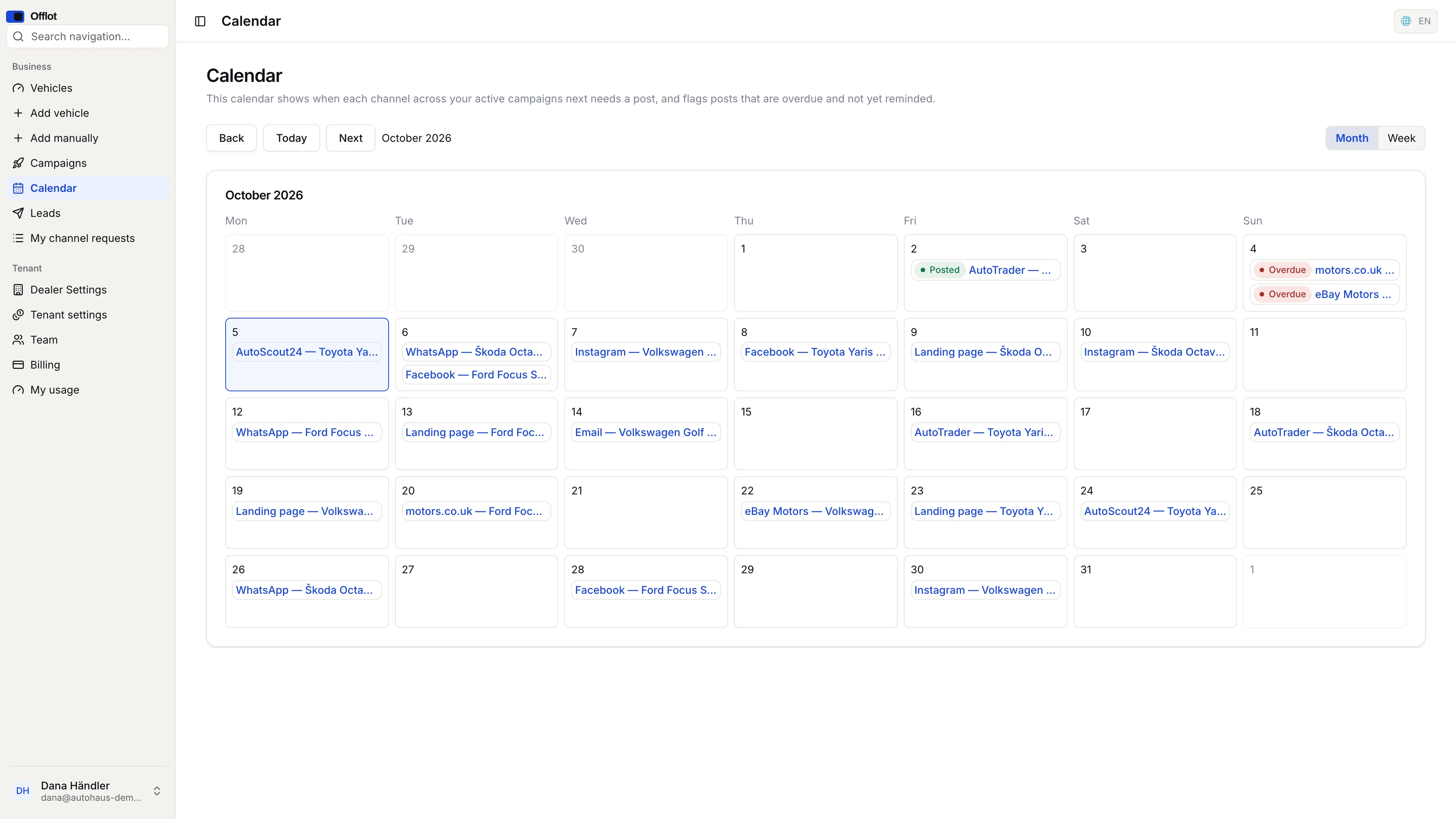Image resolution: width=1456 pixels, height=819 pixels.
Task: Open Instagram — Škoda Octavia event on 10th
Action: (1155, 352)
